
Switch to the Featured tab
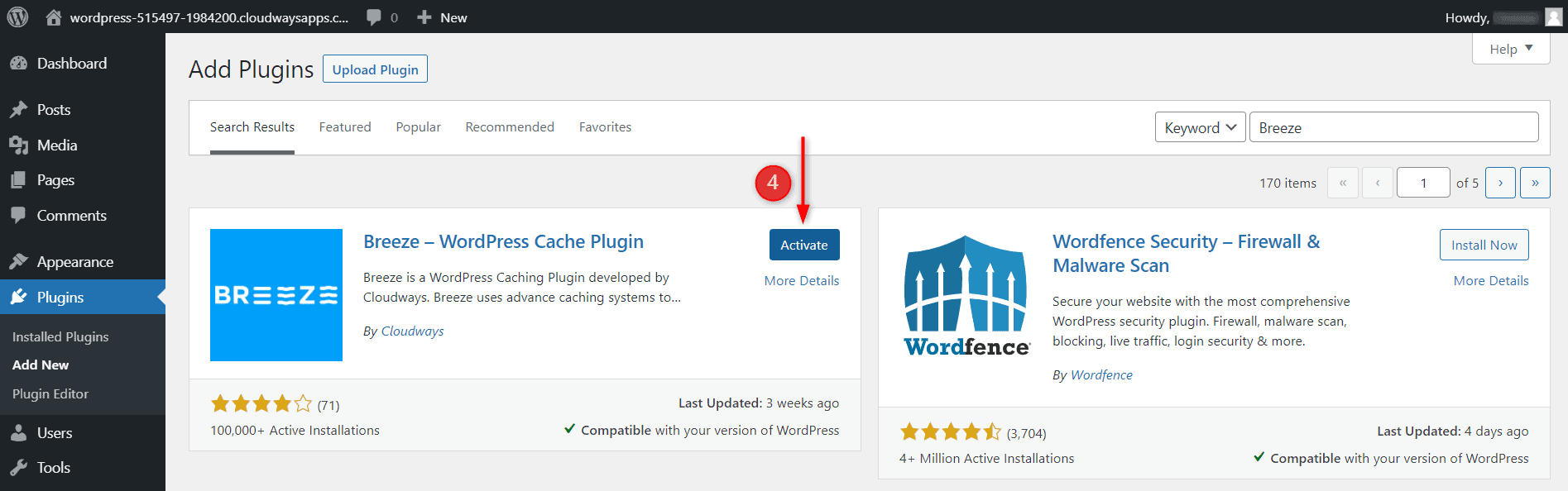pos(345,127)
